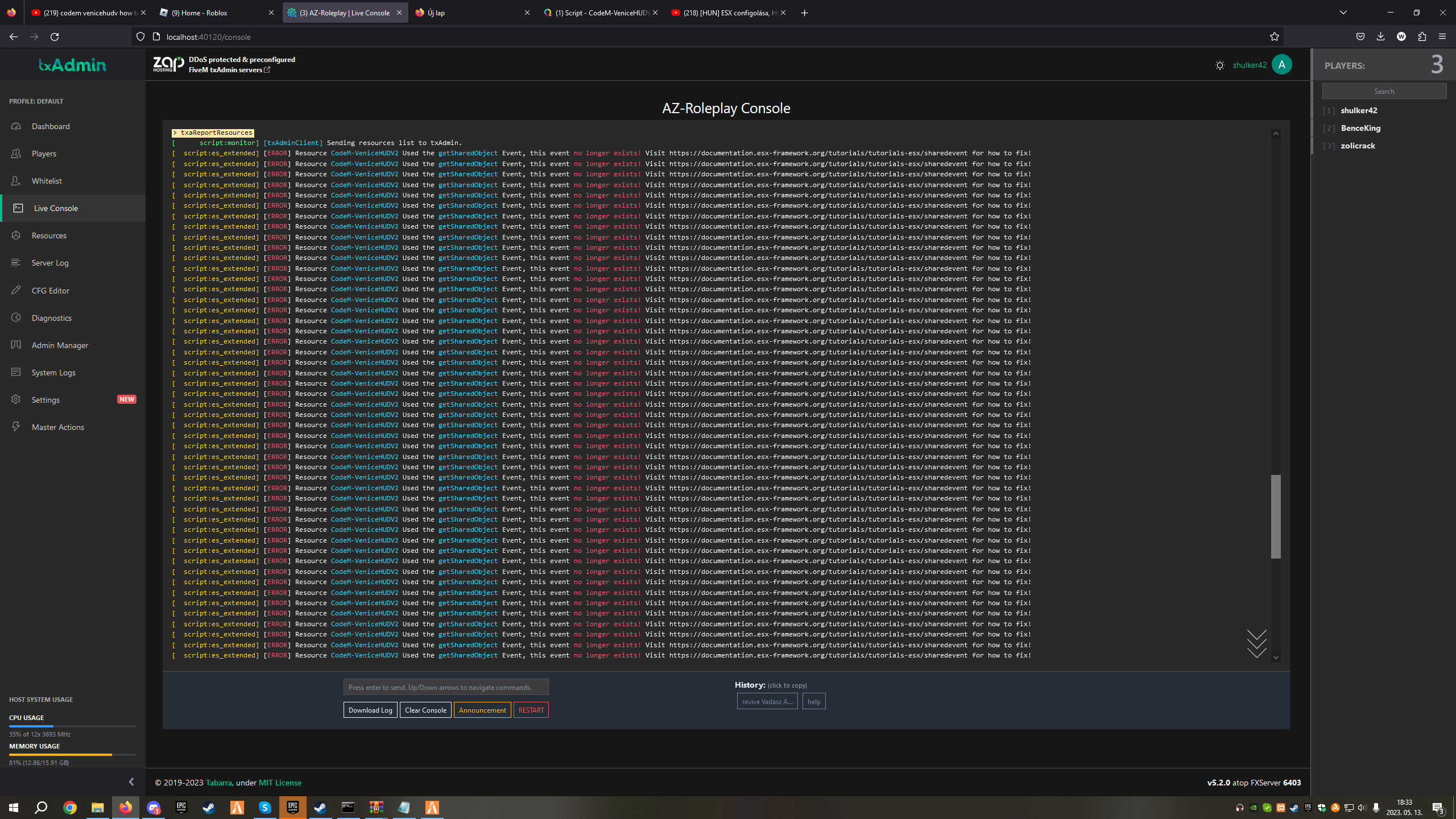Open Skype from the taskbar
The image size is (1456, 819).
pyautogui.click(x=265, y=807)
